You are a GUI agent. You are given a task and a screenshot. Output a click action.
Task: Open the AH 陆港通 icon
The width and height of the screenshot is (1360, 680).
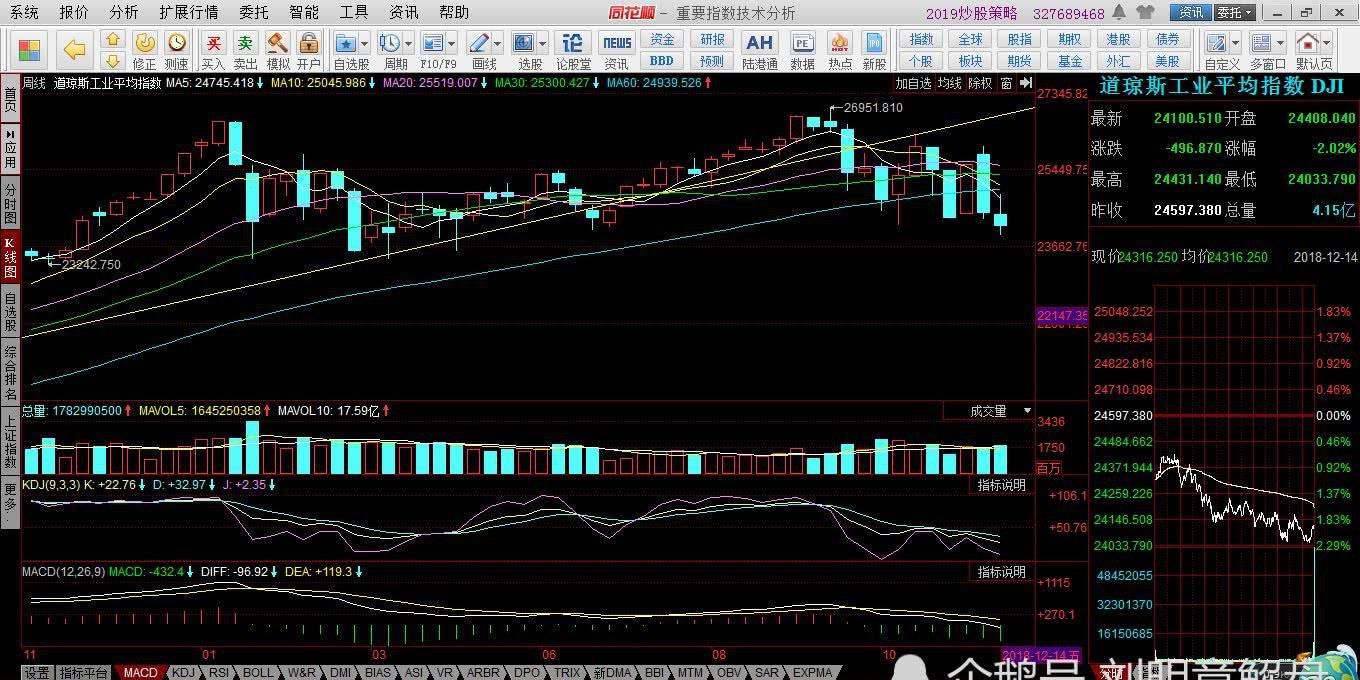760,50
